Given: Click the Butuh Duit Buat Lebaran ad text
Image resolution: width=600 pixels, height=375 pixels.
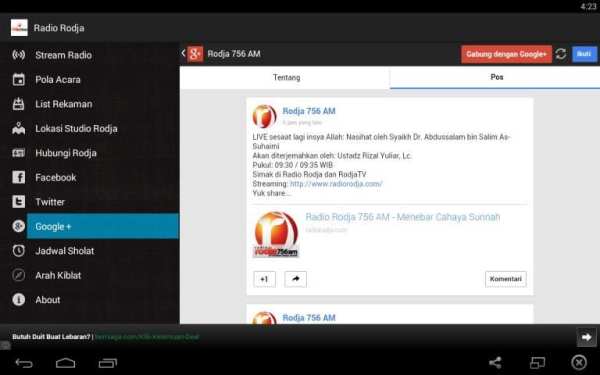Looking at the screenshot, I should tap(51, 337).
